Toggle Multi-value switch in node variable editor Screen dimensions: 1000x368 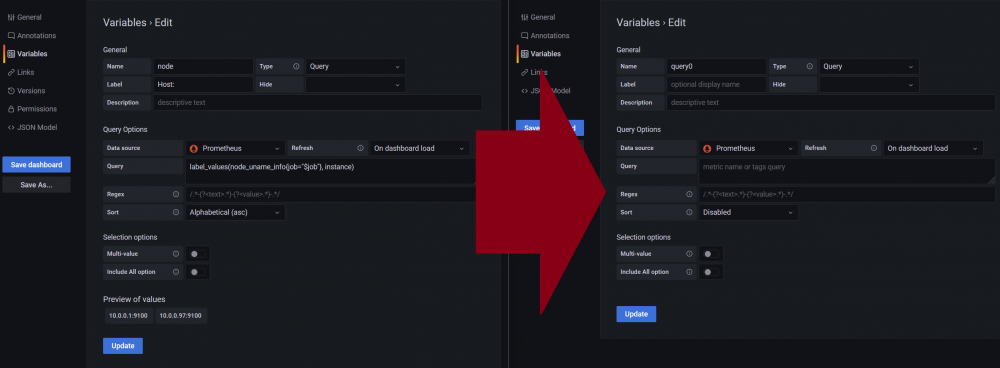coord(198,254)
